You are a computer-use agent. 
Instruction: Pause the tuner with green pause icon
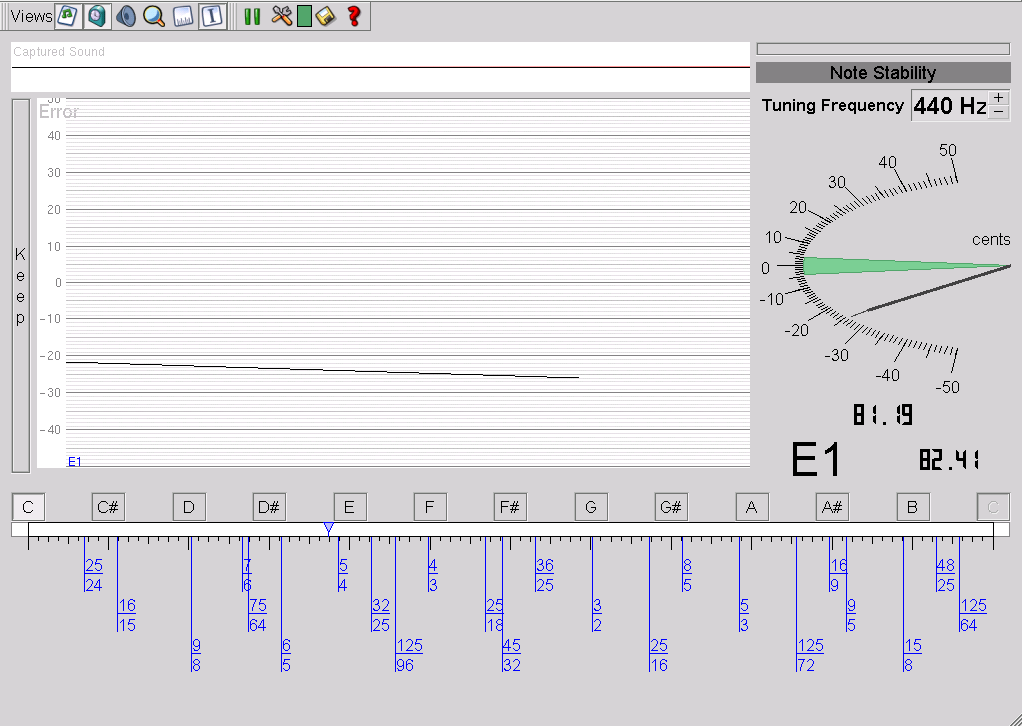[252, 16]
